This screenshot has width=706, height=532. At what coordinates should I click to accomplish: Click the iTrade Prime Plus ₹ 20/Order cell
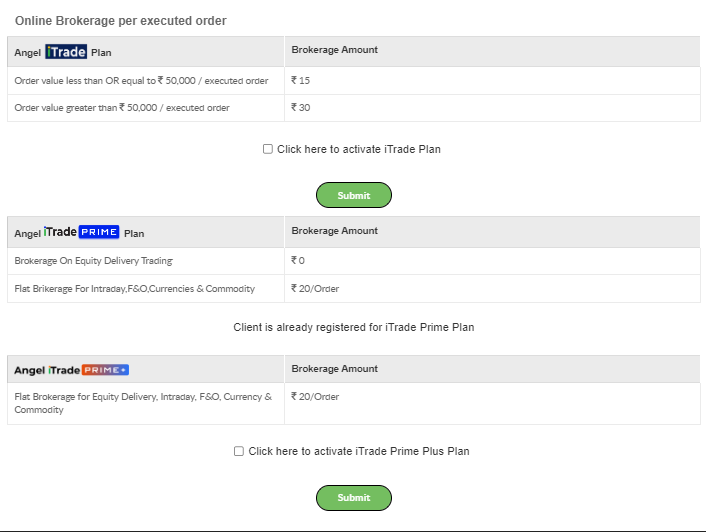(315, 397)
